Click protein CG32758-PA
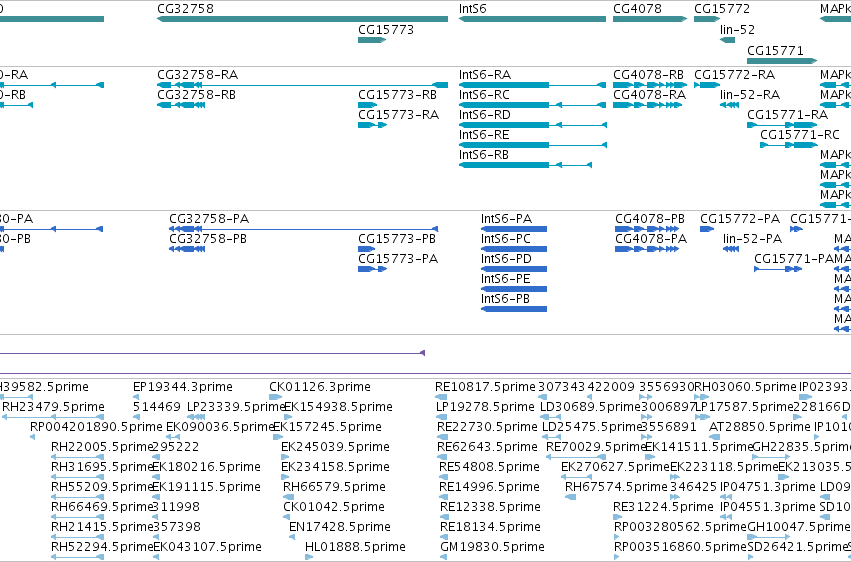The height and width of the screenshot is (562, 851). (x=209, y=219)
